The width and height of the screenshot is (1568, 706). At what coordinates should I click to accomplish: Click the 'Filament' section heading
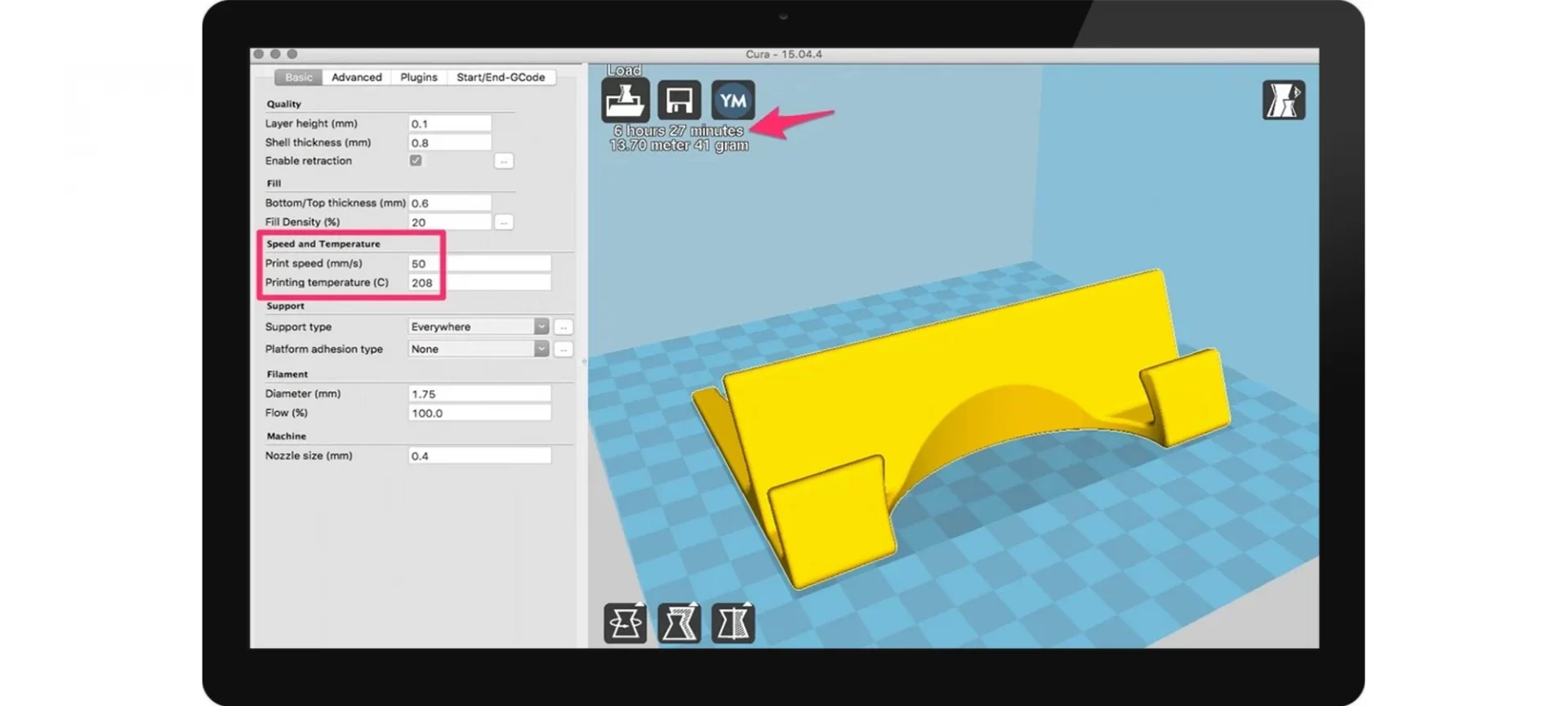287,374
